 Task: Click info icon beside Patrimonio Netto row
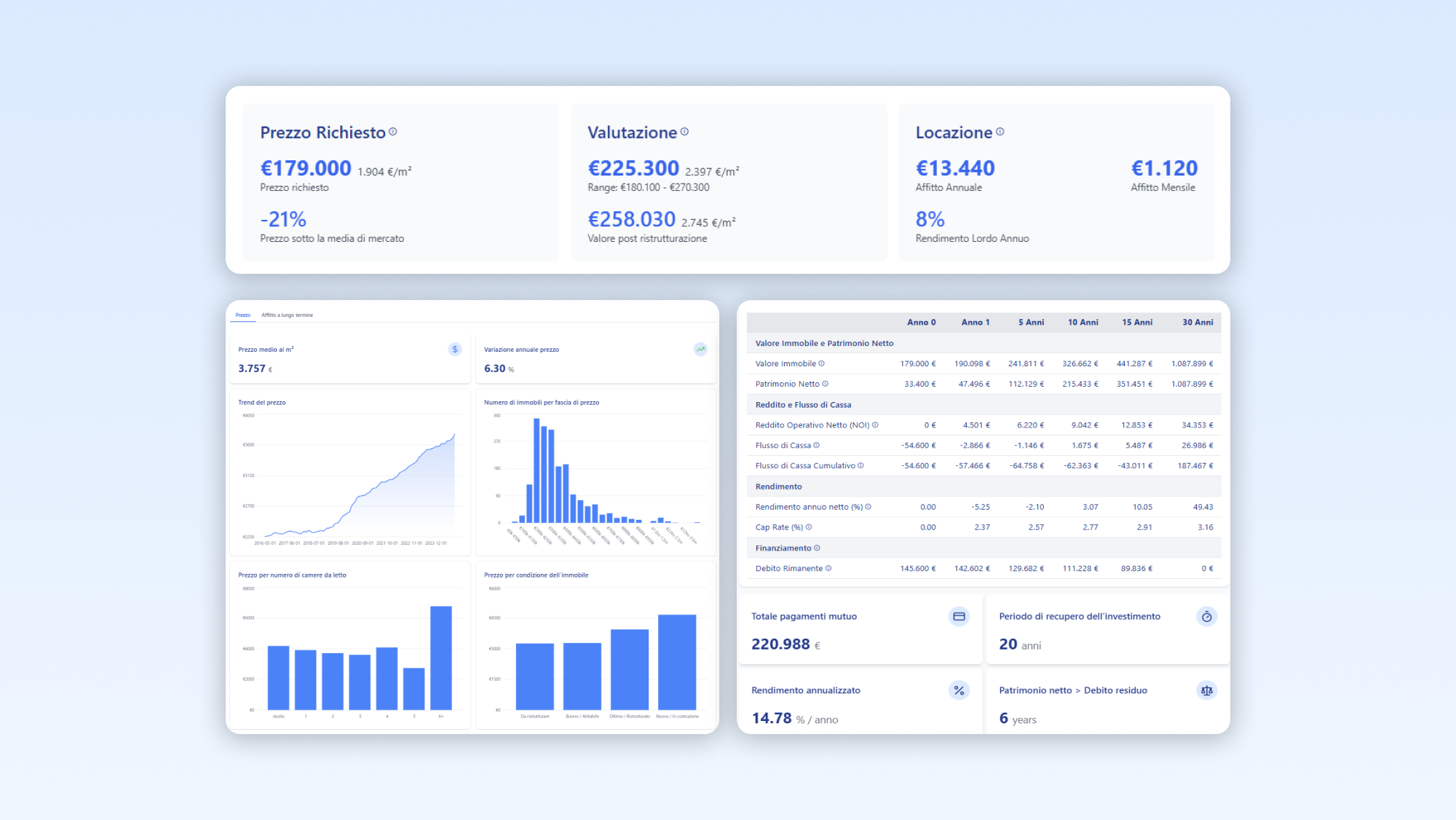825,384
